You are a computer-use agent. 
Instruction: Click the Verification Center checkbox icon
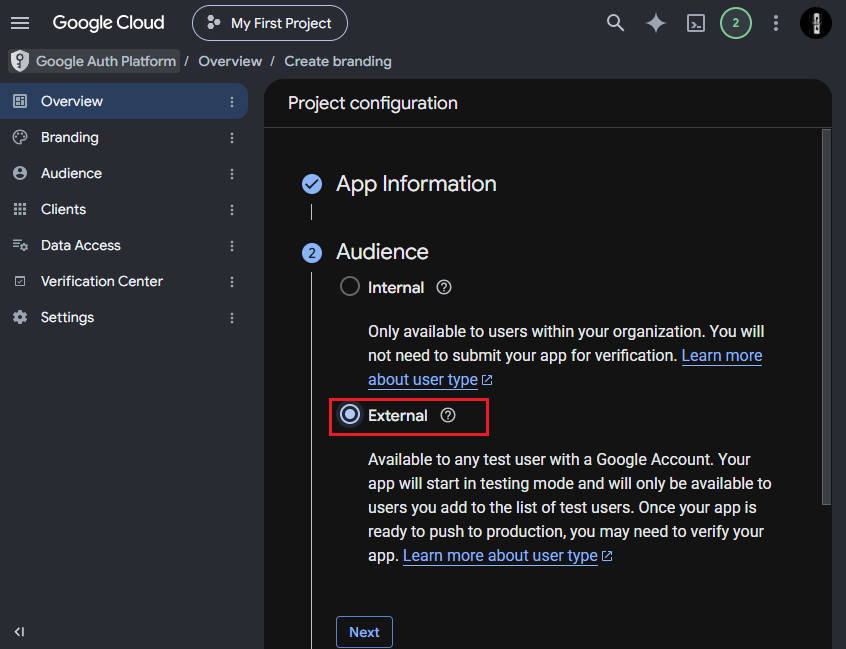point(20,282)
